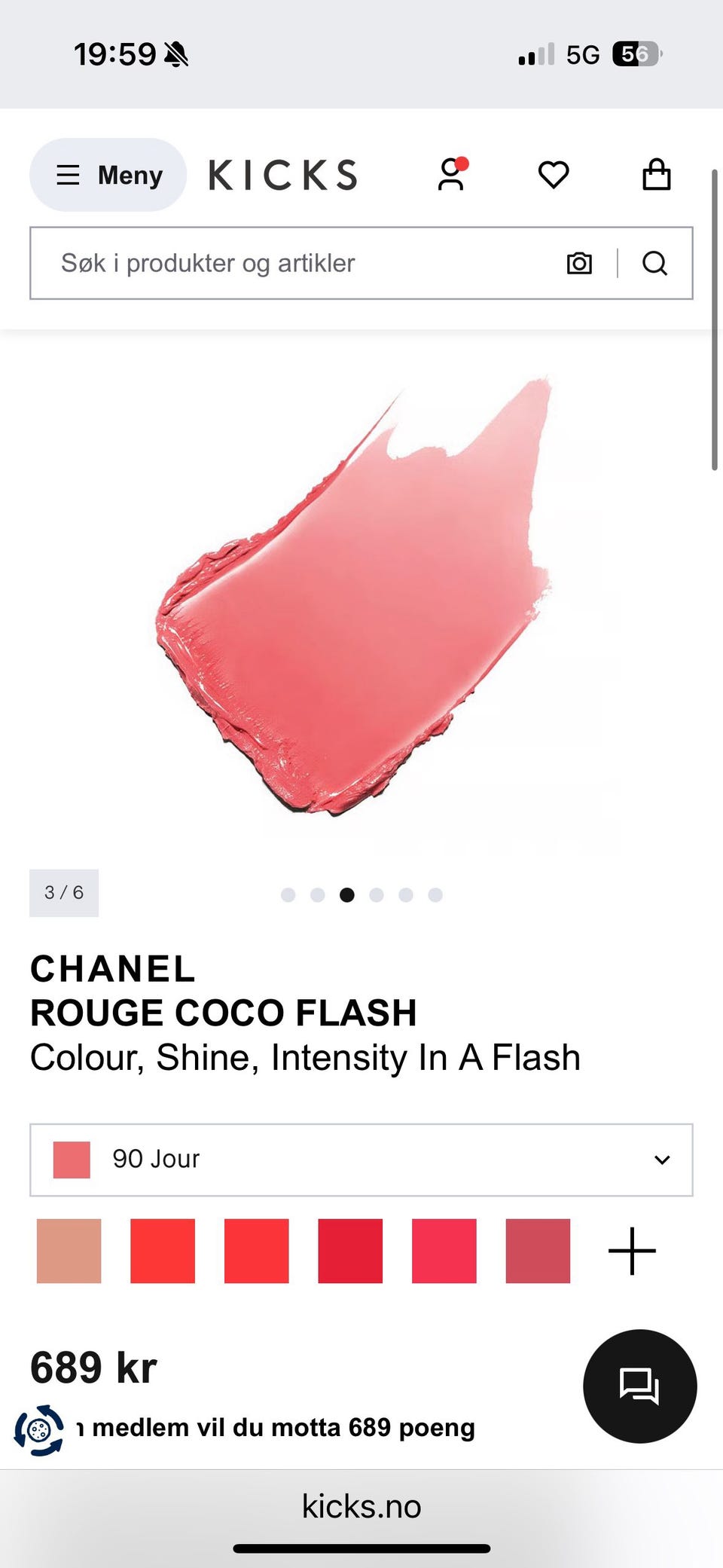723x1568 pixels.
Task: Jump to last image carousel dot
Action: click(435, 894)
